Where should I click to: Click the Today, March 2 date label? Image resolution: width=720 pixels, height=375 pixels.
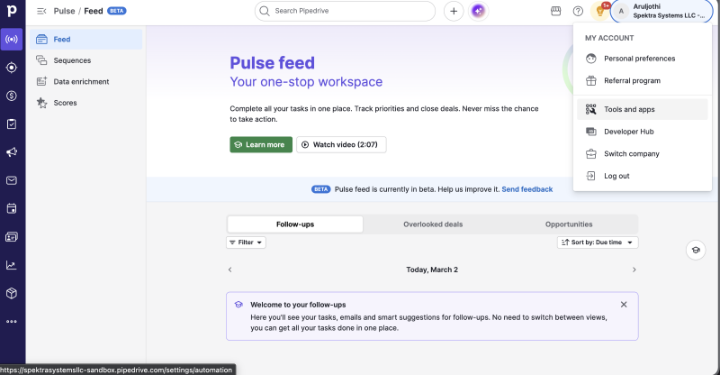click(432, 270)
